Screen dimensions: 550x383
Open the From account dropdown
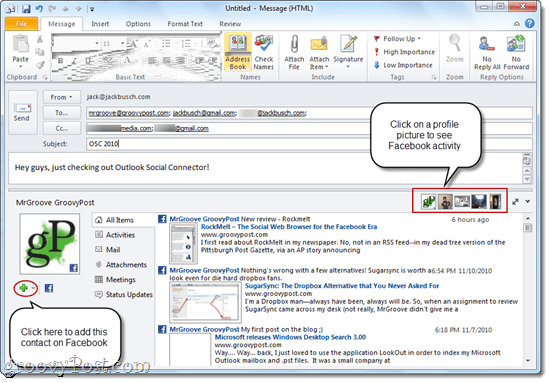[61, 97]
